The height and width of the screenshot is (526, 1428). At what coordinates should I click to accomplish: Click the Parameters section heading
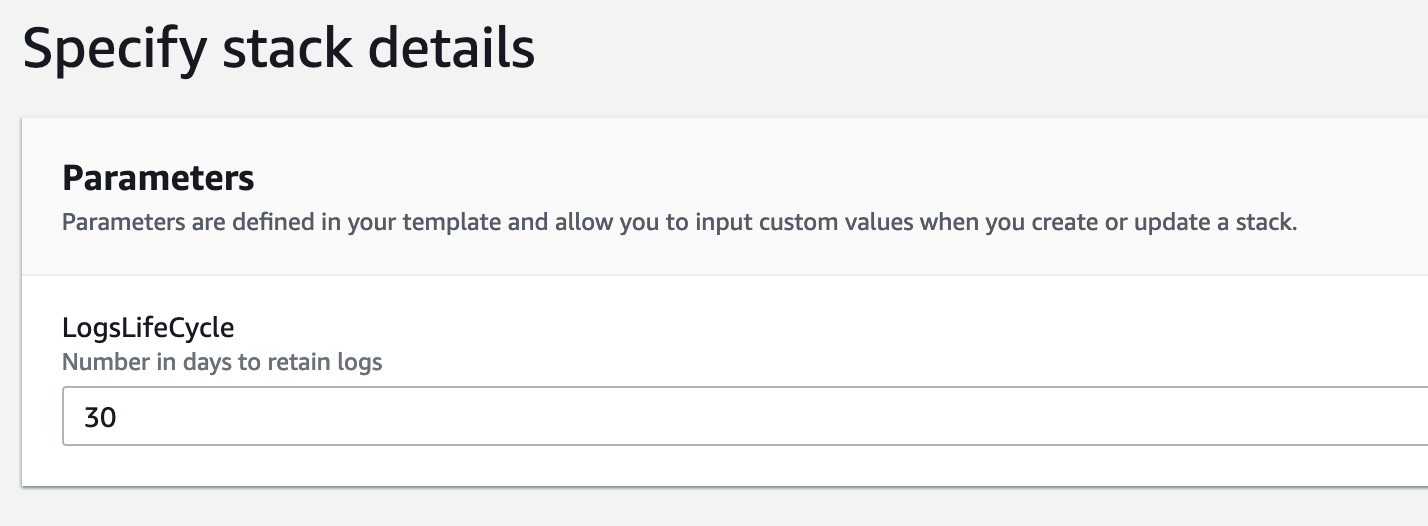click(x=158, y=178)
